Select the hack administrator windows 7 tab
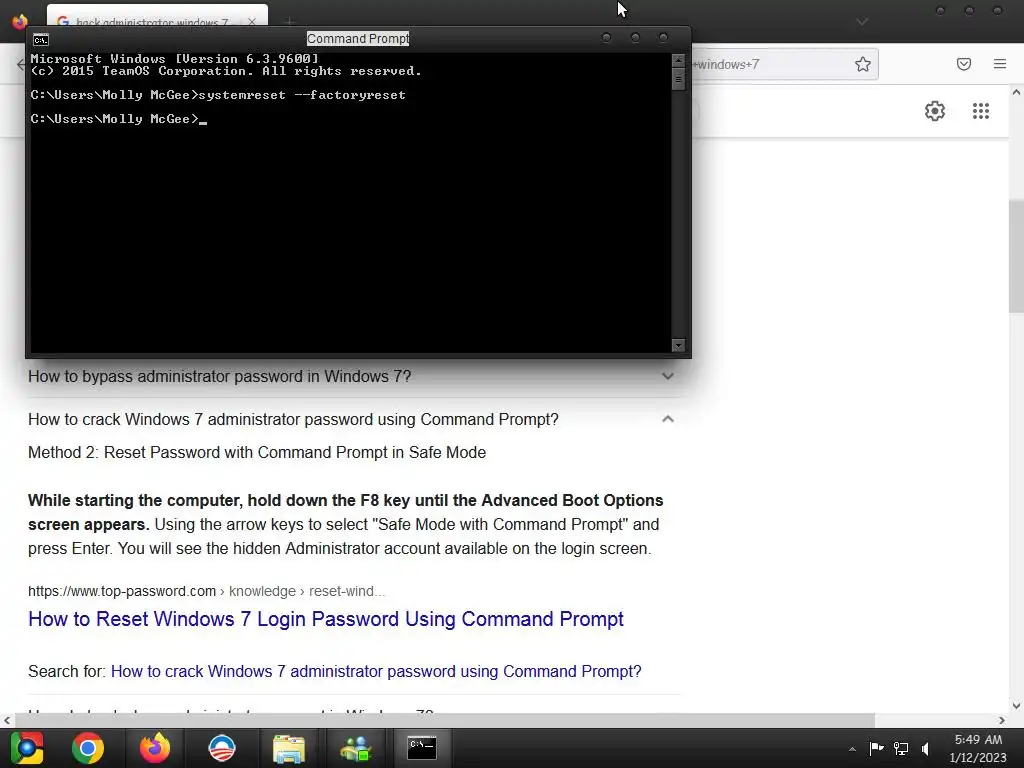1024x768 pixels. tap(152, 22)
